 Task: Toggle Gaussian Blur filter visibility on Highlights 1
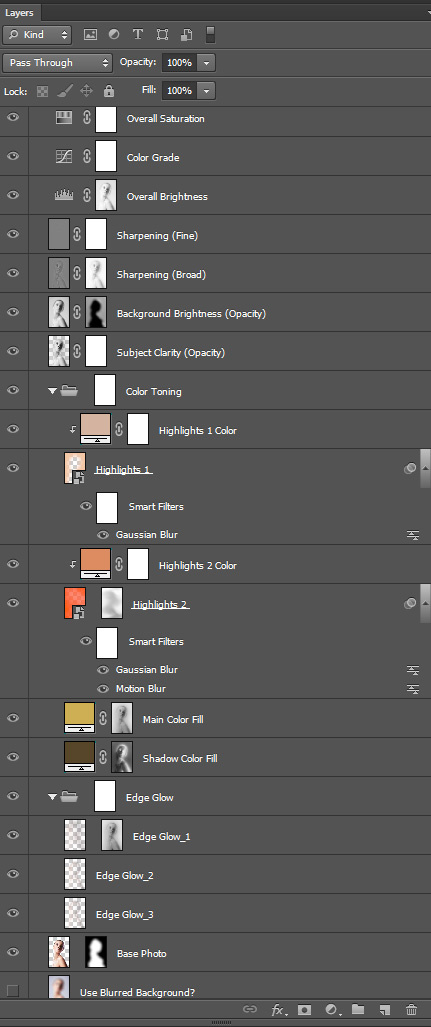103,534
